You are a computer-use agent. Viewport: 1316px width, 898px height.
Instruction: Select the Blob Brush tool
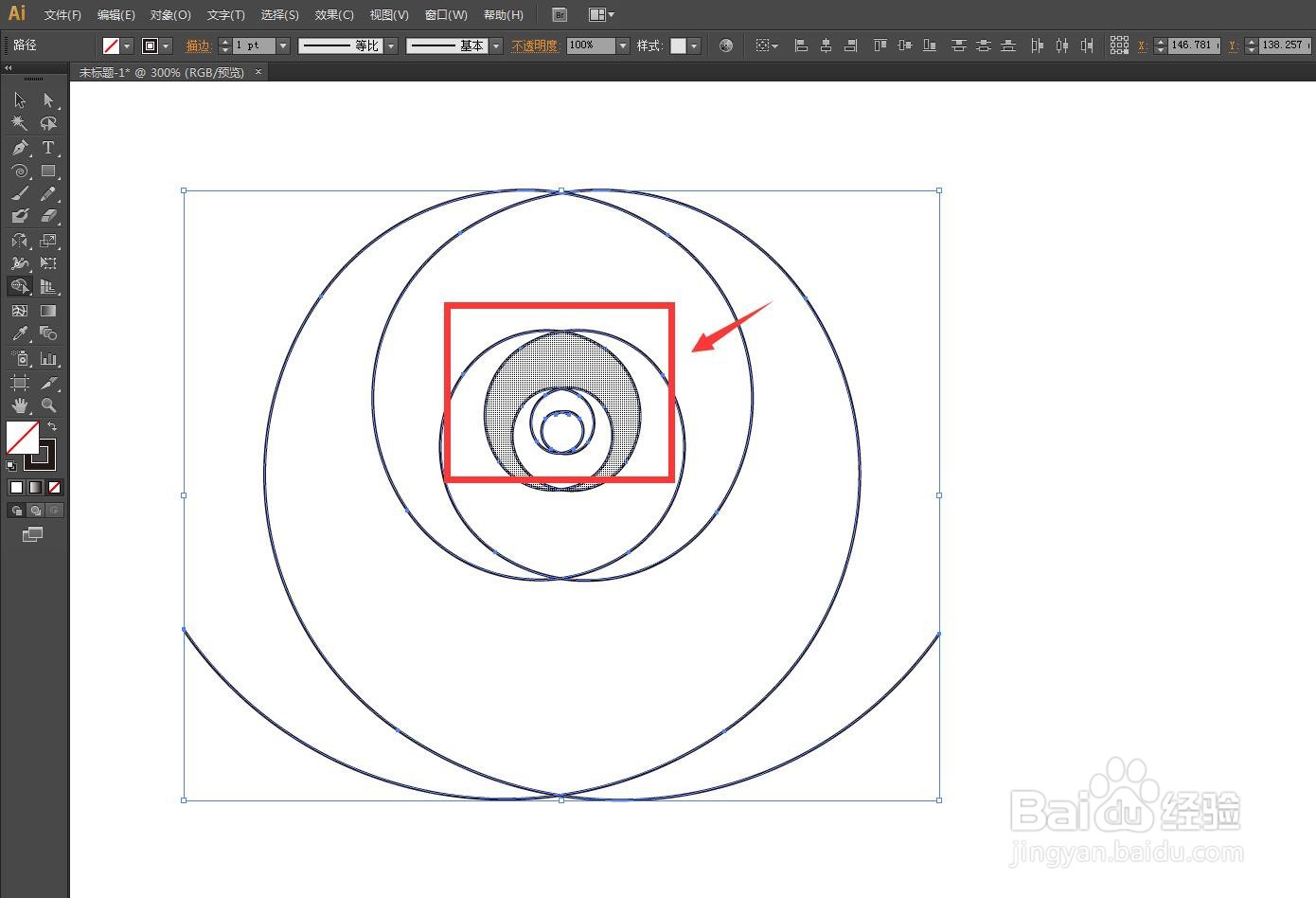click(x=20, y=217)
